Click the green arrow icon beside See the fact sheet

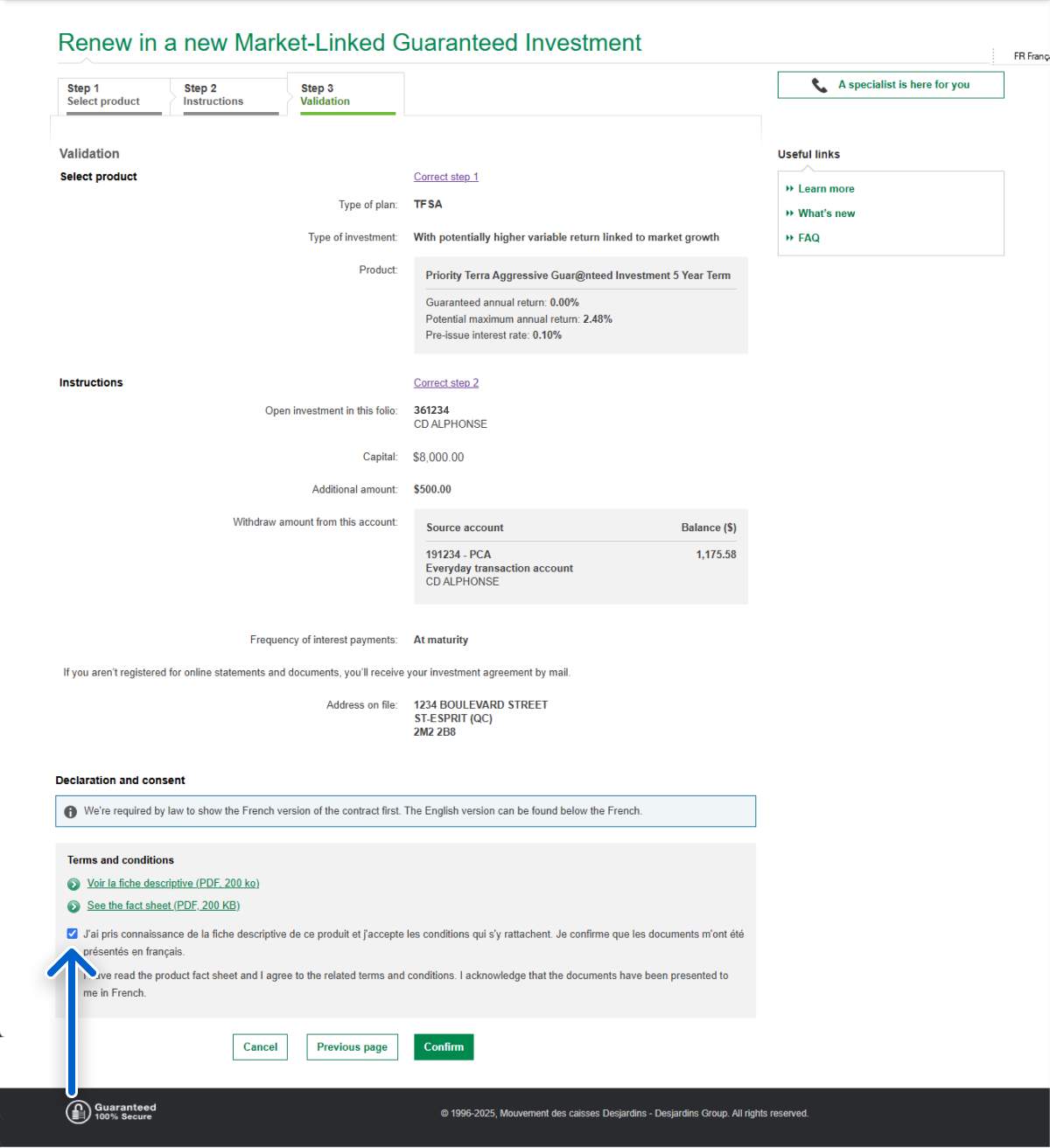click(x=73, y=906)
